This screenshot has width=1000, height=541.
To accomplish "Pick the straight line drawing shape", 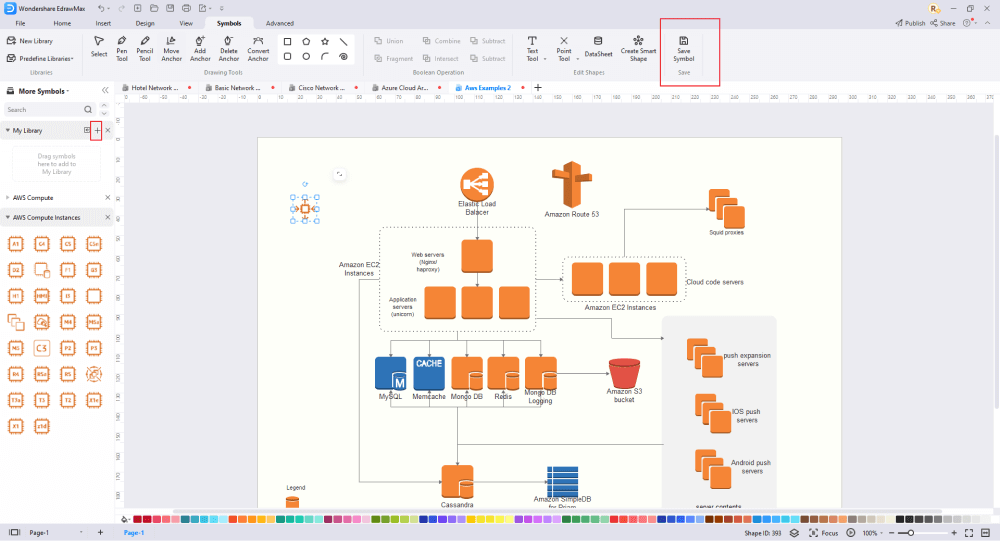I will 344,41.
